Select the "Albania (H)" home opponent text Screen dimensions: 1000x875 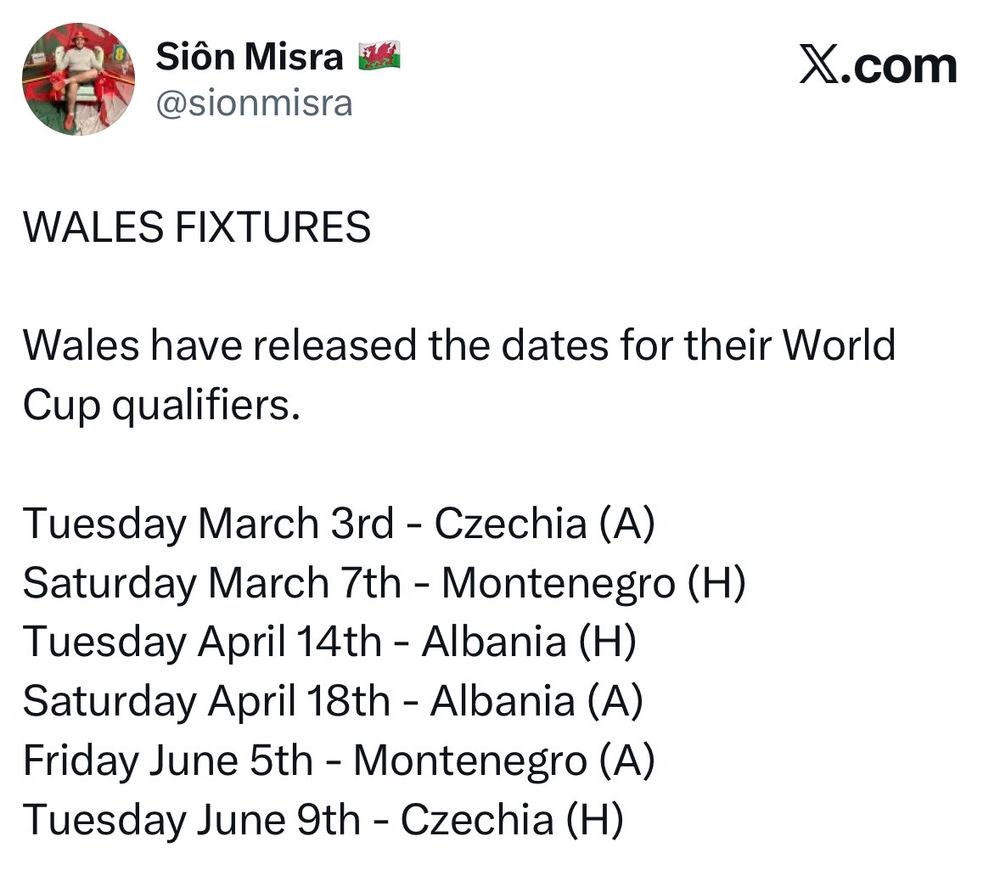point(529,642)
